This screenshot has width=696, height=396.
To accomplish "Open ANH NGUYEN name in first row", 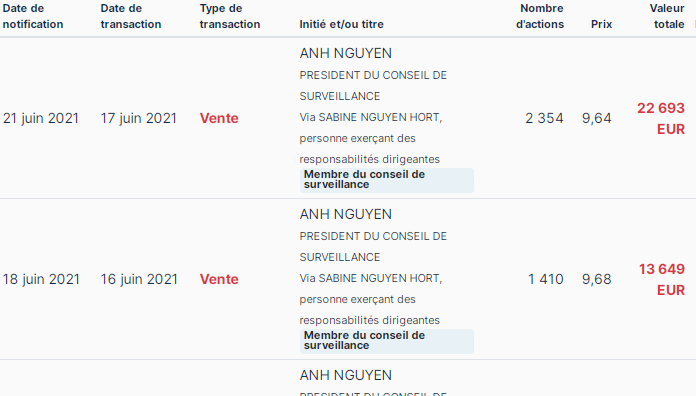I will [346, 53].
